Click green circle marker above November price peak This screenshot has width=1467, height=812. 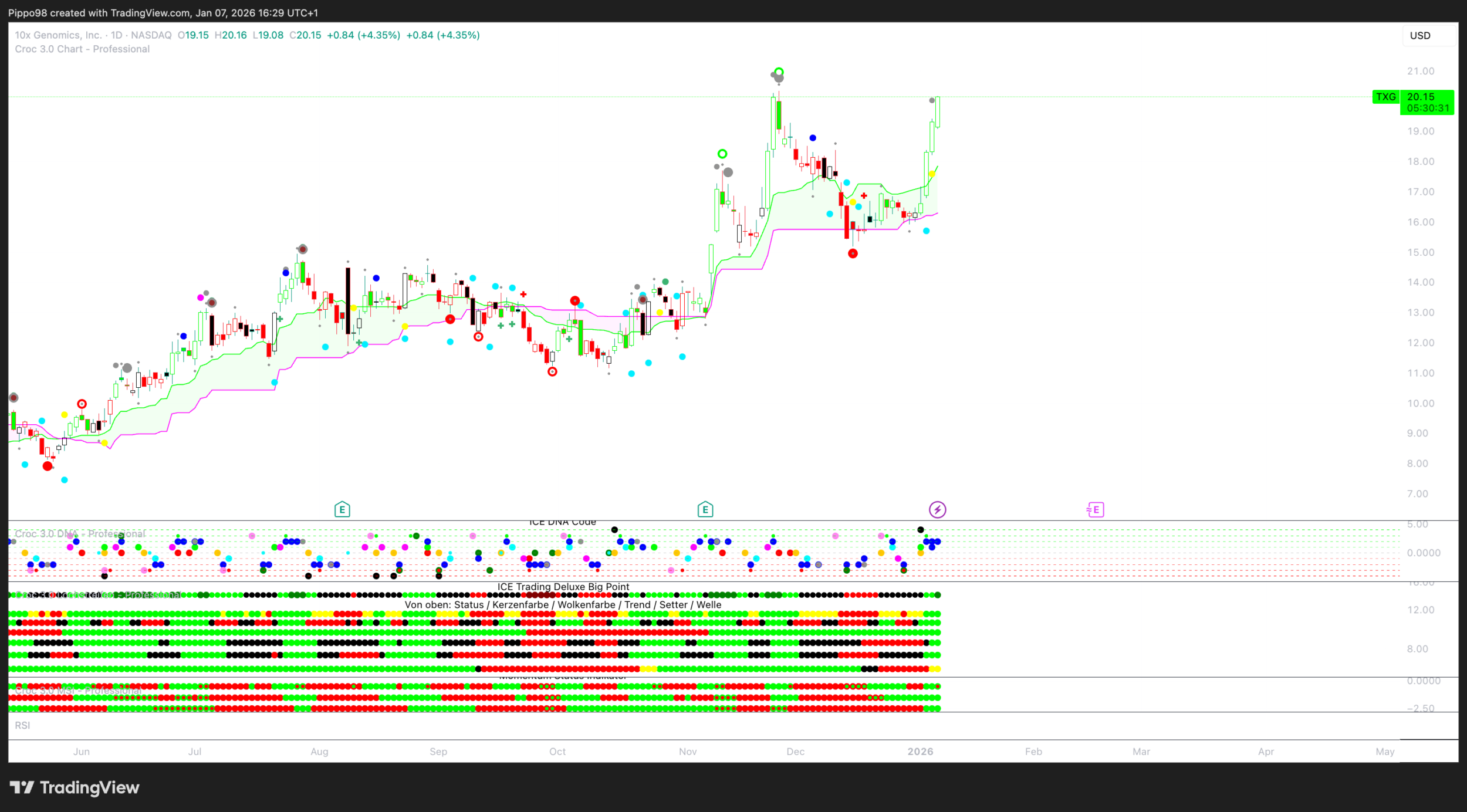pos(779,72)
